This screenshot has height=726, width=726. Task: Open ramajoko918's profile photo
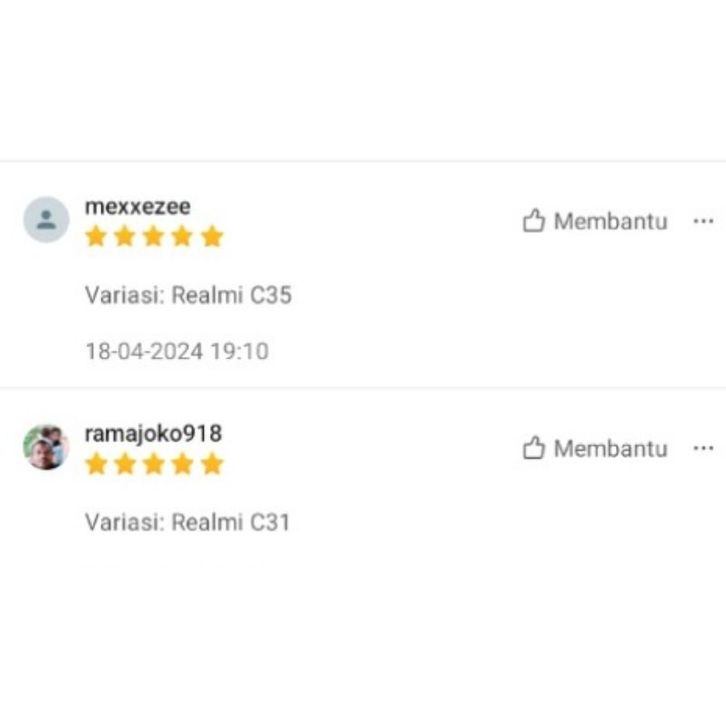pos(46,447)
